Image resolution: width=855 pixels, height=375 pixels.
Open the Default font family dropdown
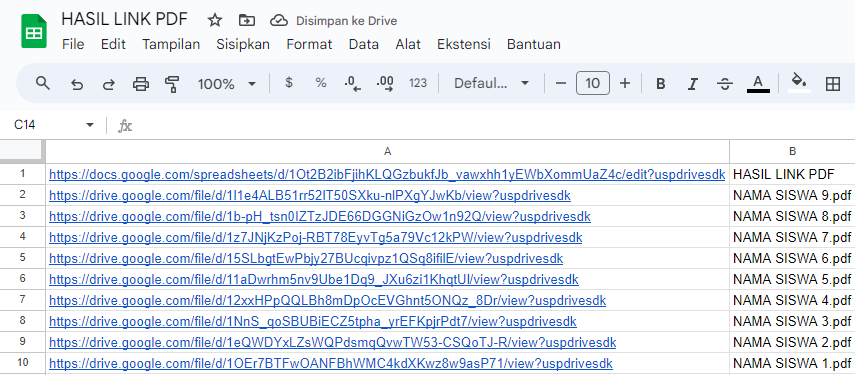coord(492,83)
